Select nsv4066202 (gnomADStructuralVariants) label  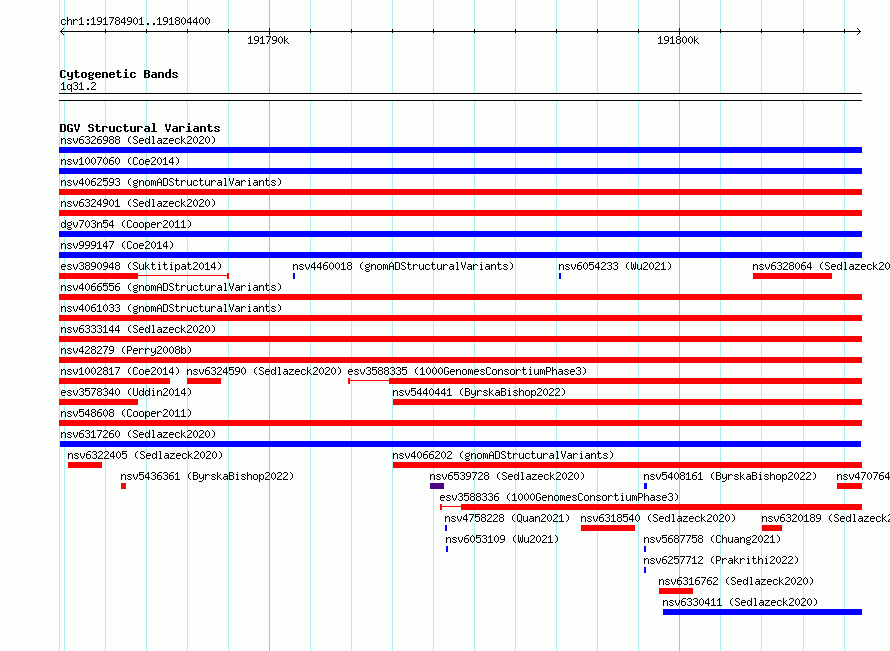pyautogui.click(x=503, y=455)
